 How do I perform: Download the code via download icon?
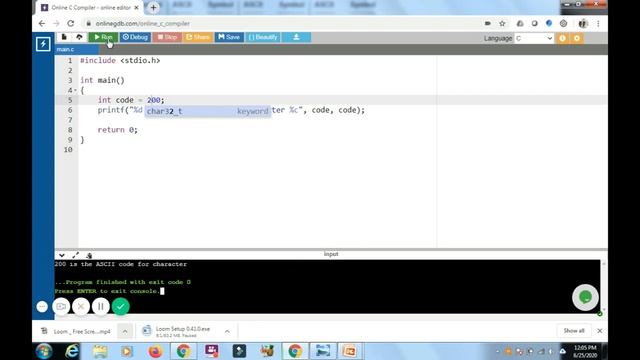point(296,37)
